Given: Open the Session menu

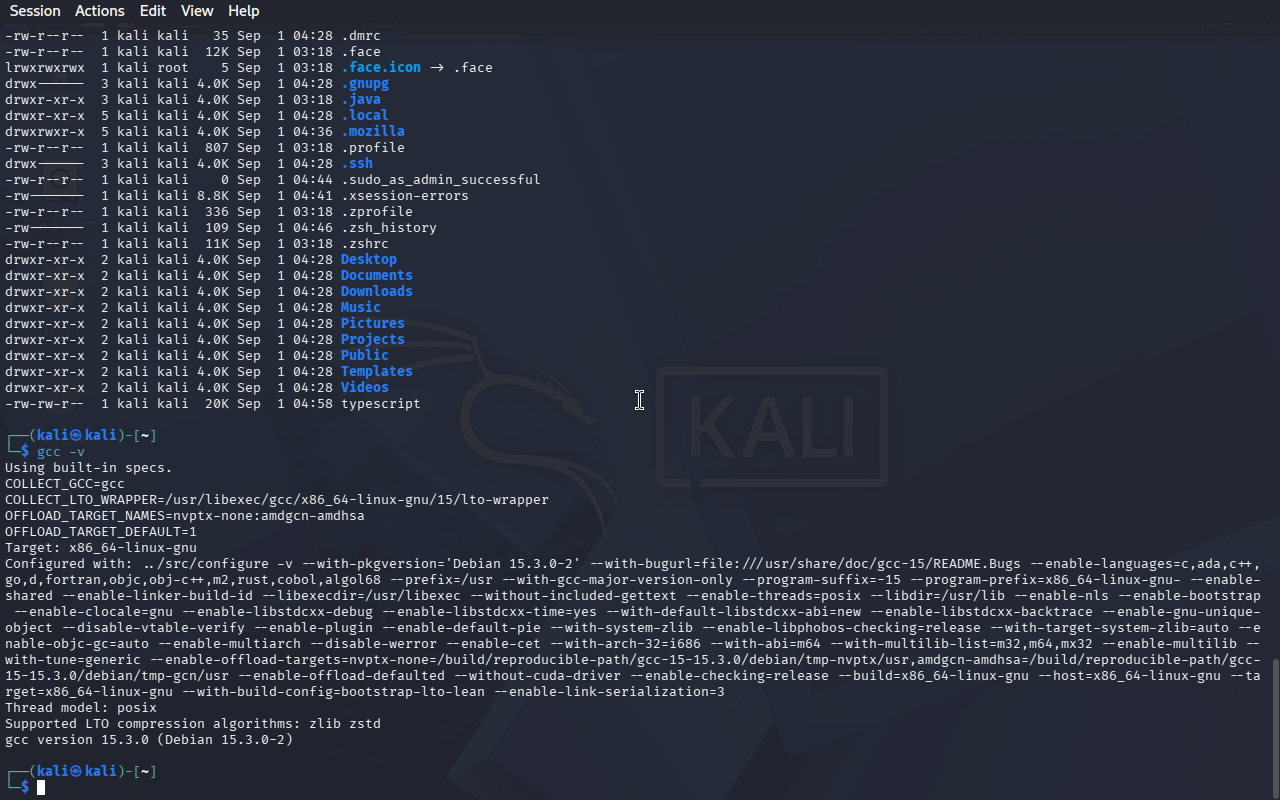Looking at the screenshot, I should pyautogui.click(x=35, y=11).
